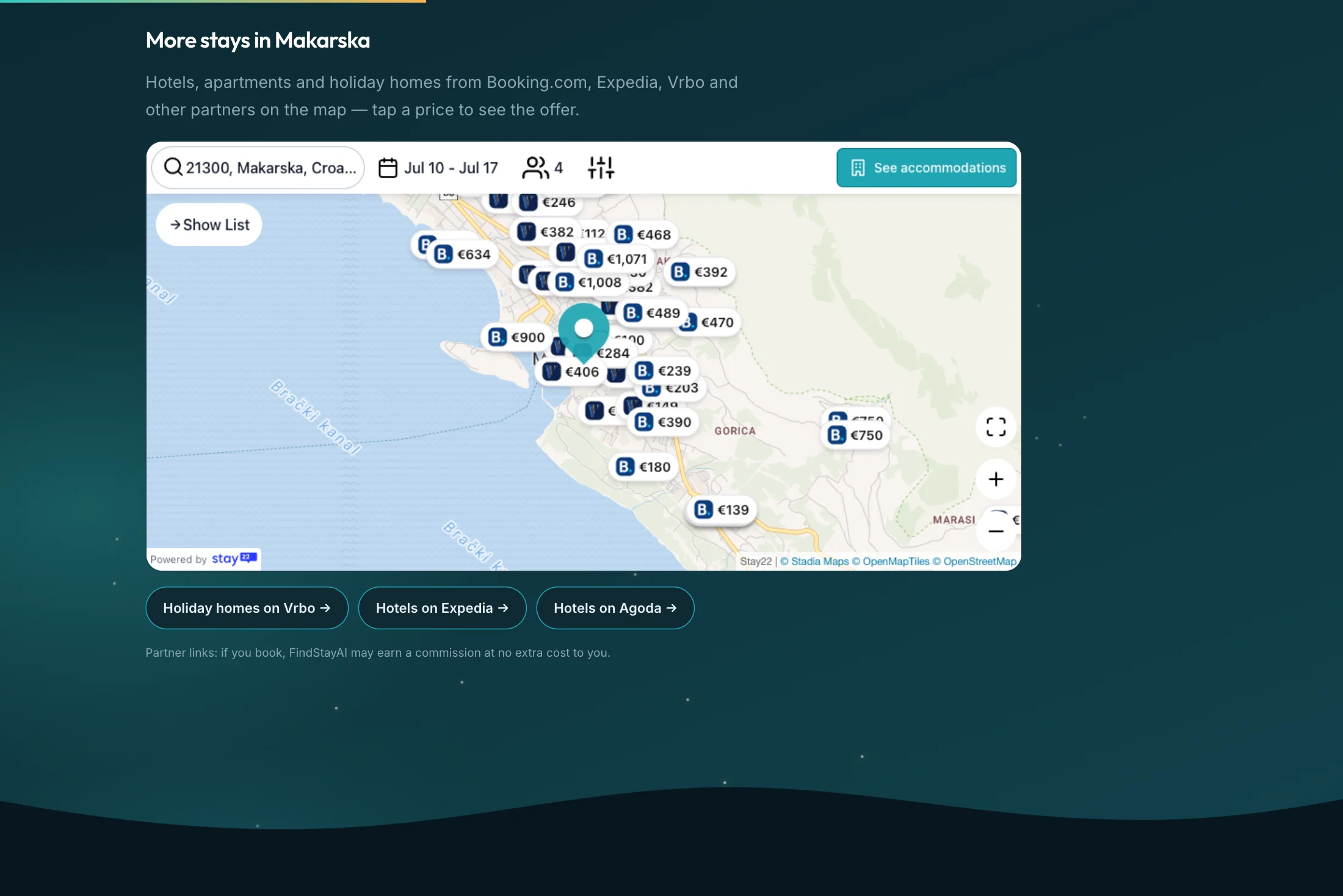Open the €239 price marker

pyautogui.click(x=663, y=370)
